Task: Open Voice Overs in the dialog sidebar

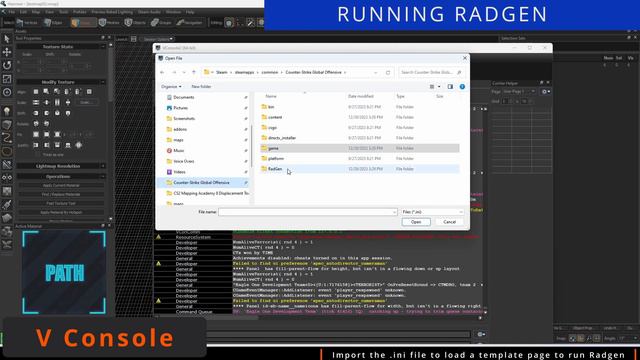Action: (x=184, y=161)
